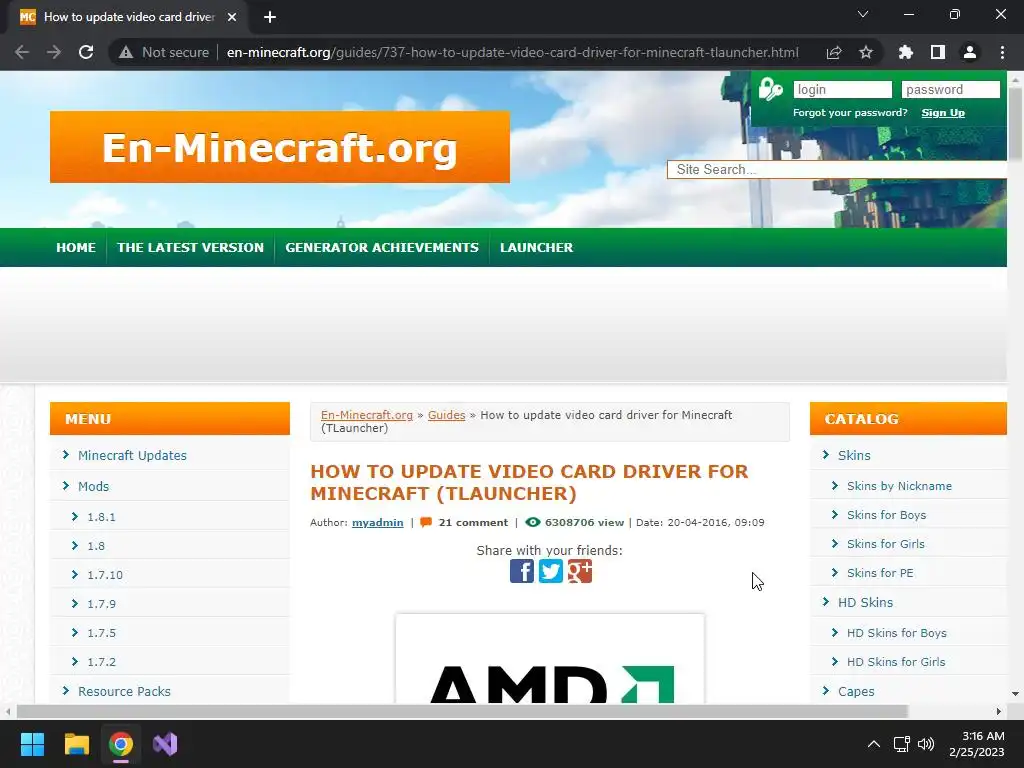Open GENERATOR ACHIEVEMENTS menu item

382,248
